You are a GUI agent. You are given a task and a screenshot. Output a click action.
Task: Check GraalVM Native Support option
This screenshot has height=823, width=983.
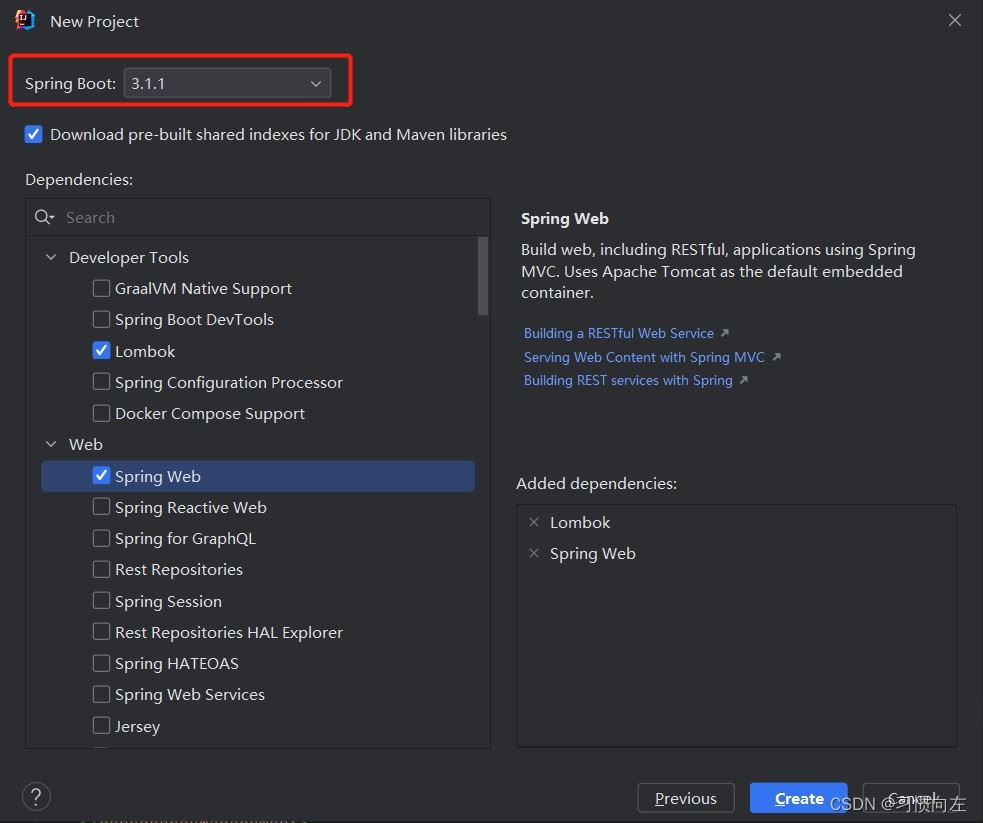[101, 288]
